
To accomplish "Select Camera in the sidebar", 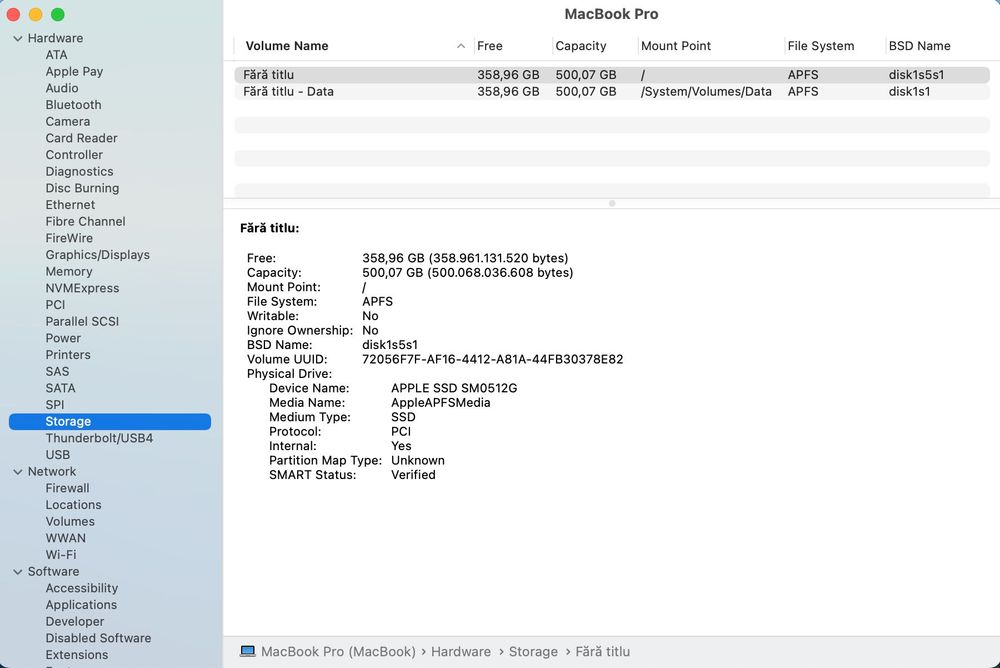I will [x=68, y=121].
